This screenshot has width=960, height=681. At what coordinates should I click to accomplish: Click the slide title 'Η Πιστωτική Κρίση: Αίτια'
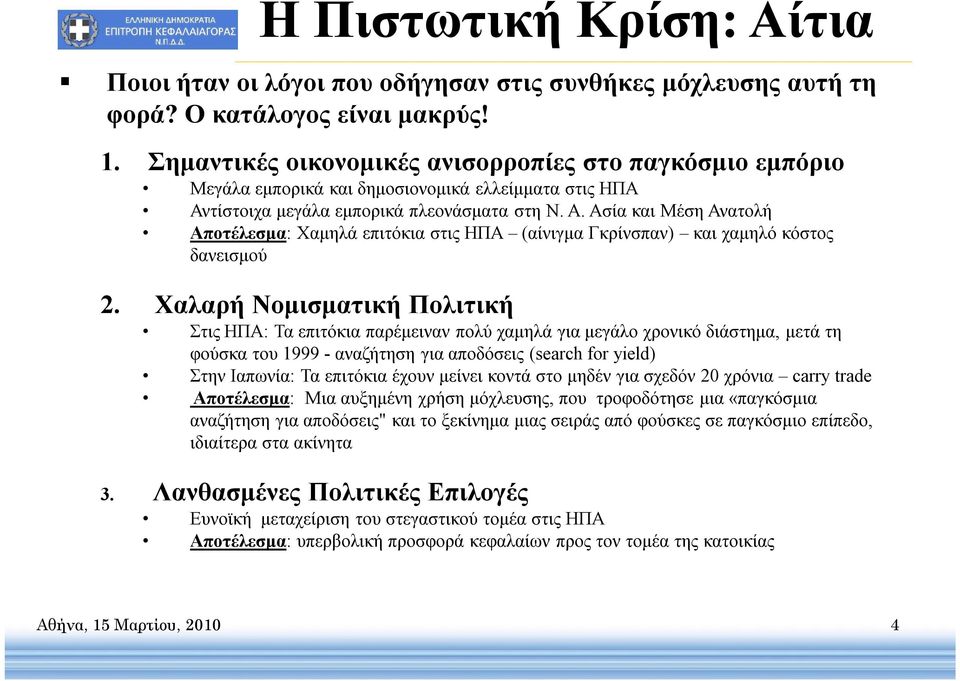pyautogui.click(x=566, y=23)
